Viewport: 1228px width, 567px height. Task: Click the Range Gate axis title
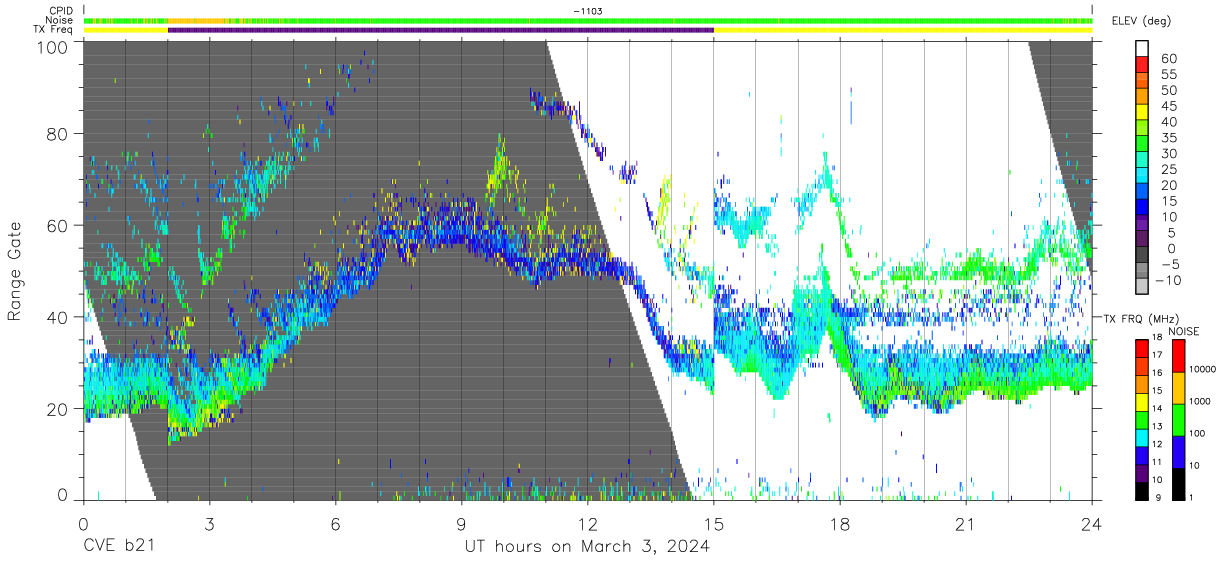click(x=16, y=271)
